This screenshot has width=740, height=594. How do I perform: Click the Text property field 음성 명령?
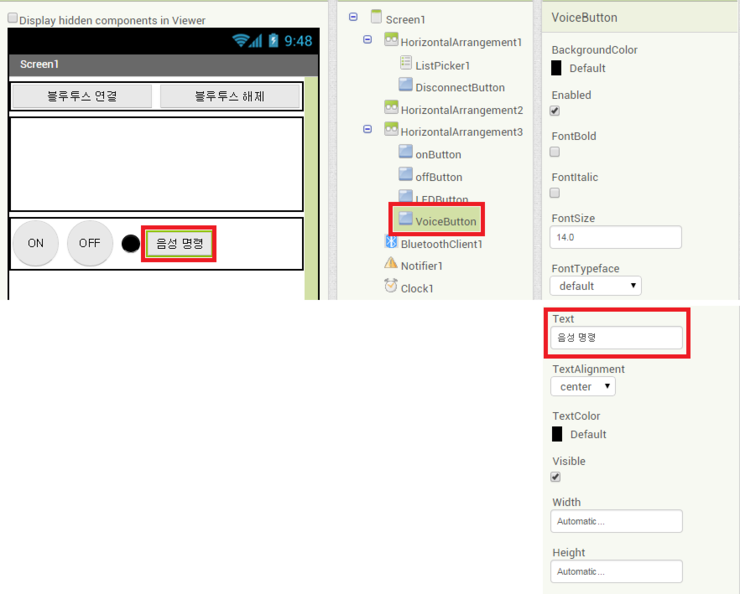[x=616, y=337]
